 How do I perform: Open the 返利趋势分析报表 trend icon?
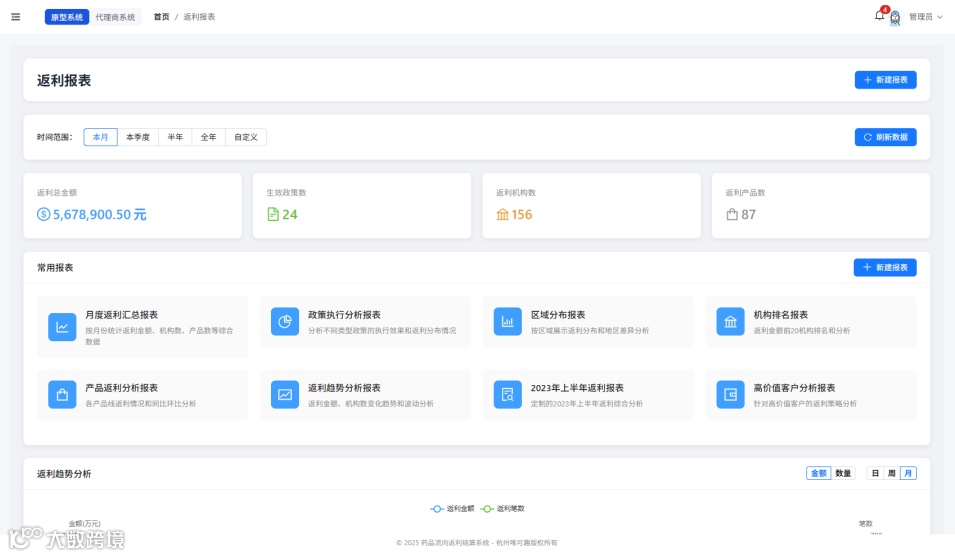285,394
